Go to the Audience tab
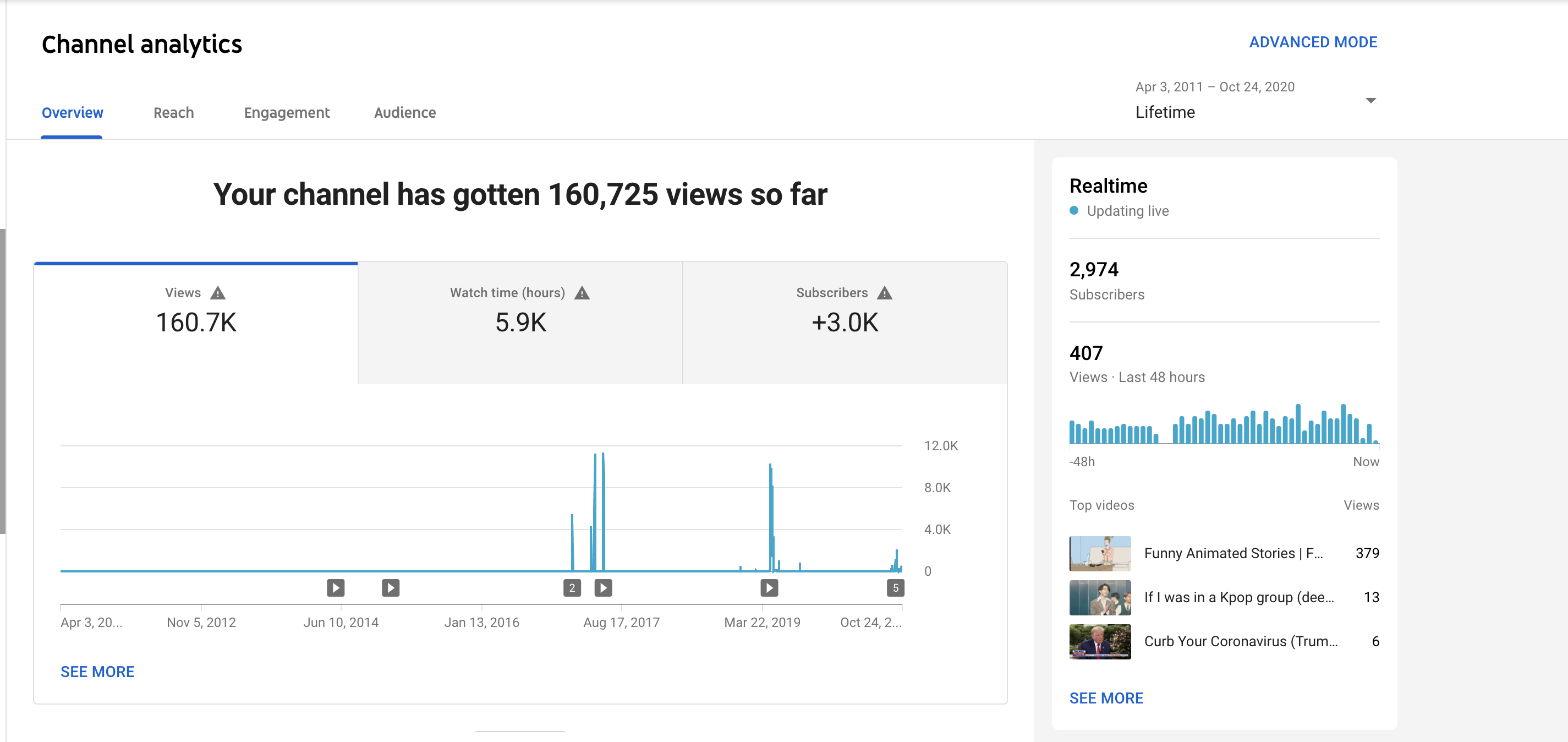The height and width of the screenshot is (742, 1568). pos(404,113)
